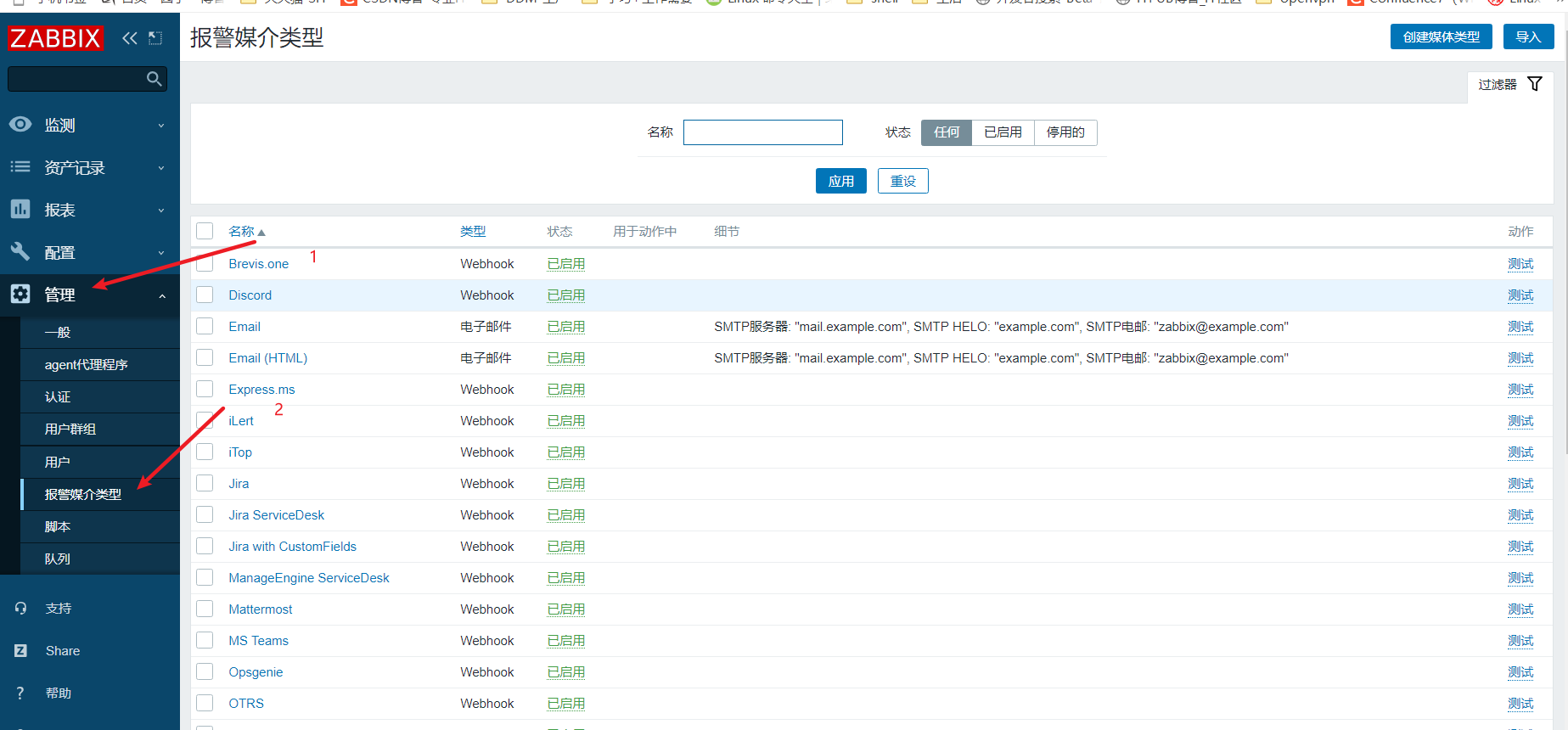Image resolution: width=1568 pixels, height=730 pixels.
Task: Expand the 报表 menu chevron
Action: tap(161, 211)
